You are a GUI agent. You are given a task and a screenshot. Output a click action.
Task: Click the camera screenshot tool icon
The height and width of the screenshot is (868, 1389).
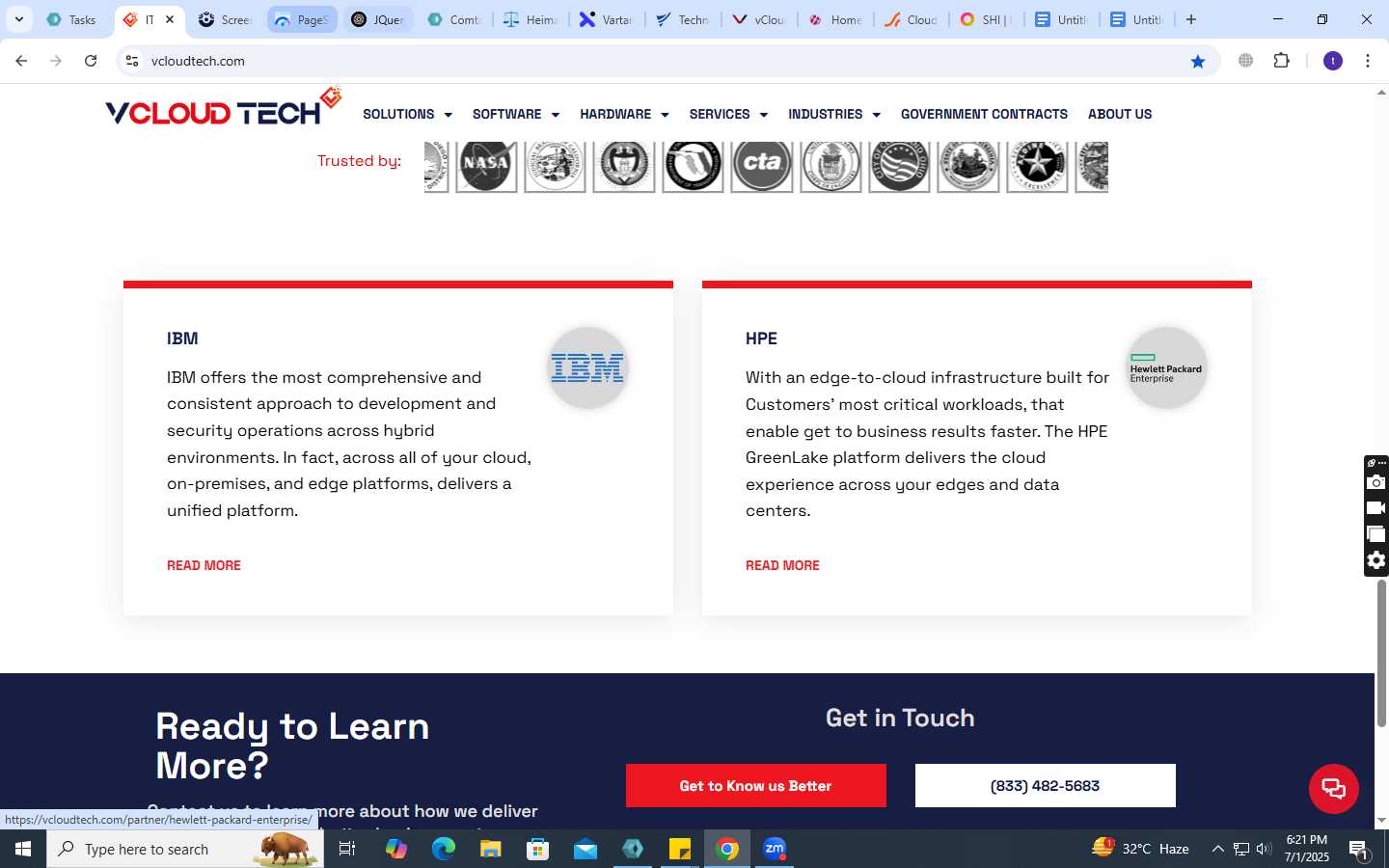[x=1376, y=482]
